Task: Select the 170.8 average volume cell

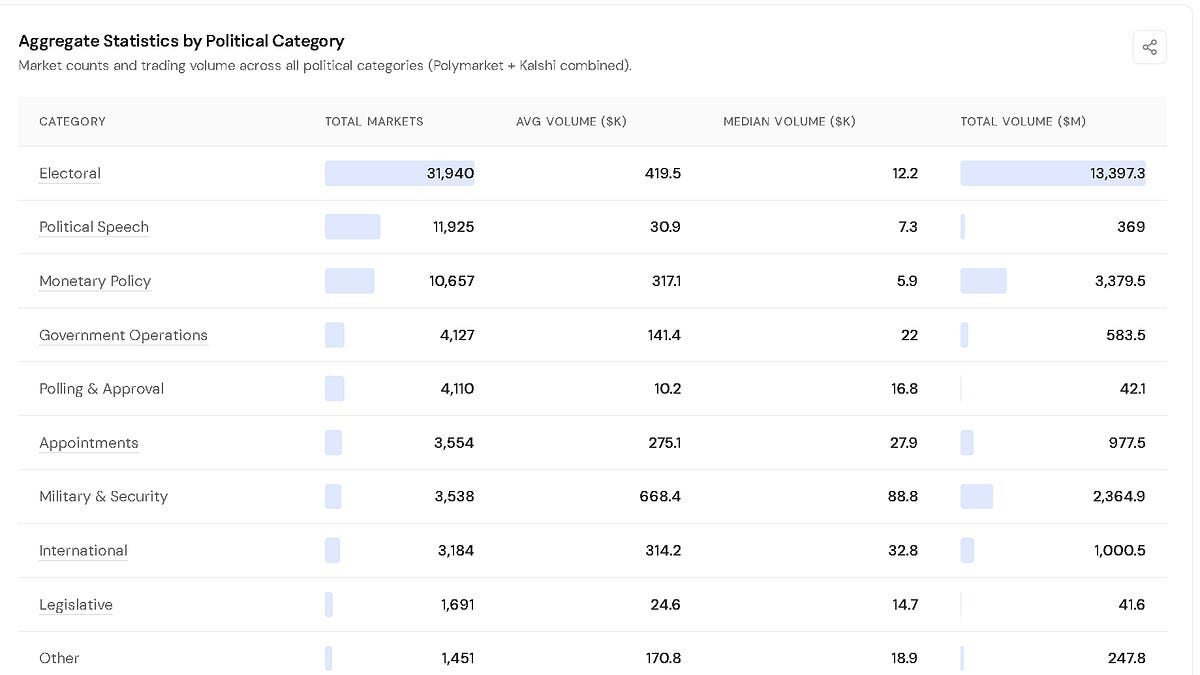Action: point(664,658)
